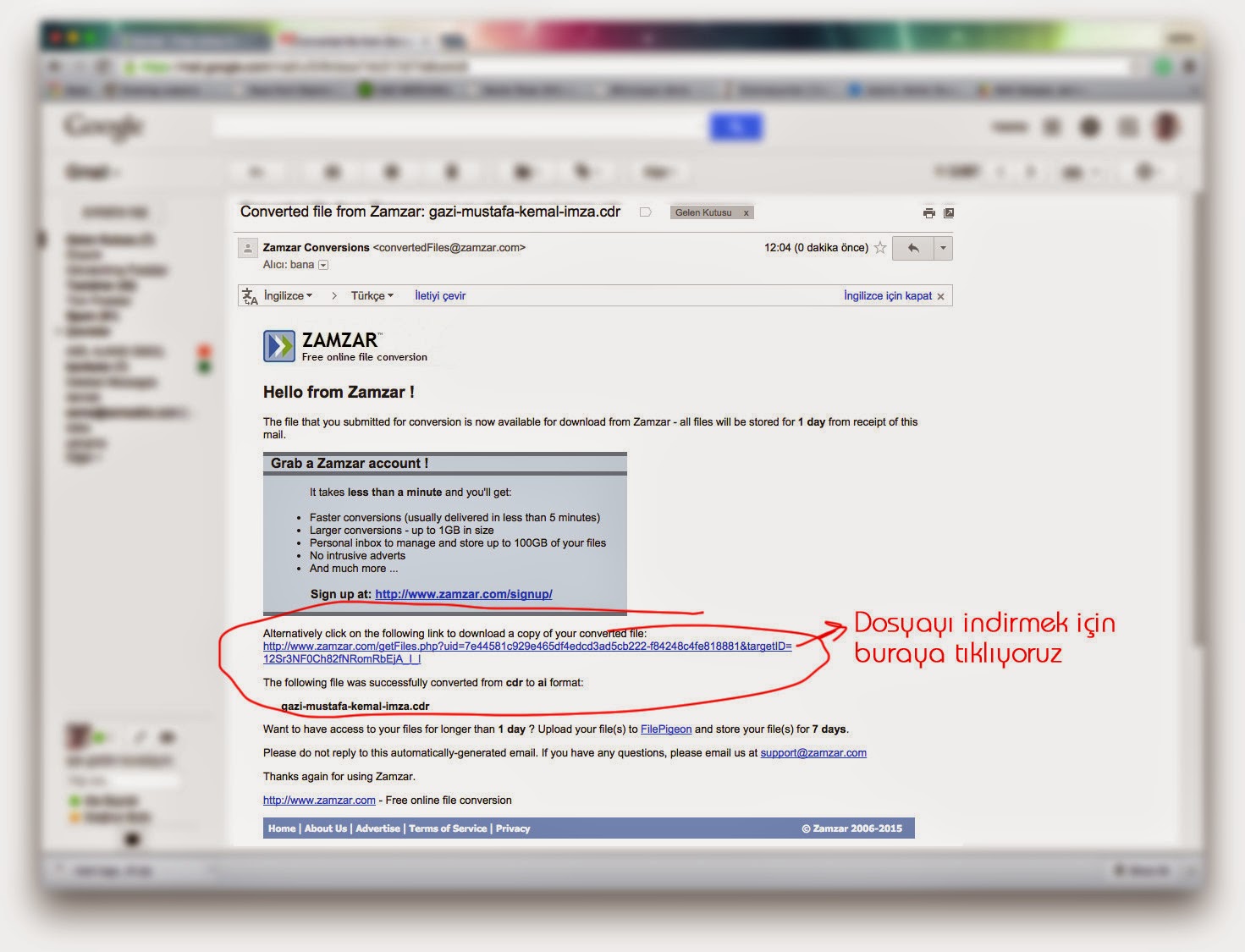The width and height of the screenshot is (1245, 952).
Task: Click the Zamzar arrow logo image
Action: [x=279, y=346]
